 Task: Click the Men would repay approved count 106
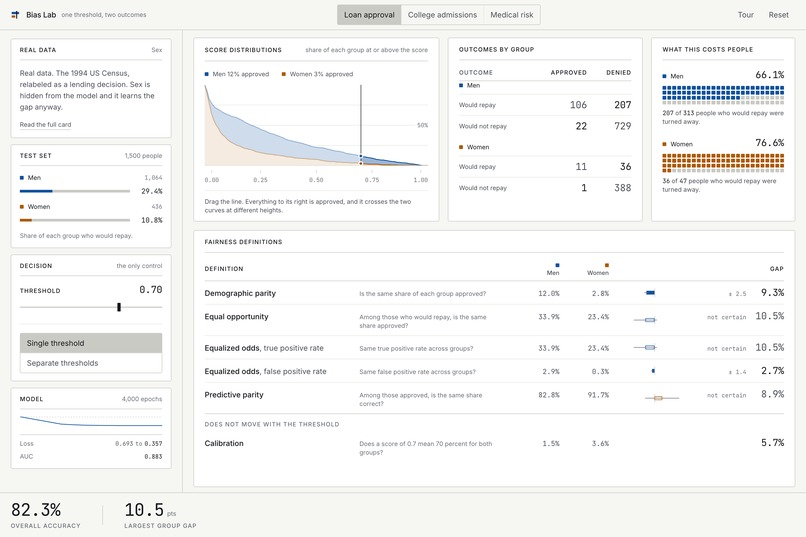pyautogui.click(x=578, y=105)
